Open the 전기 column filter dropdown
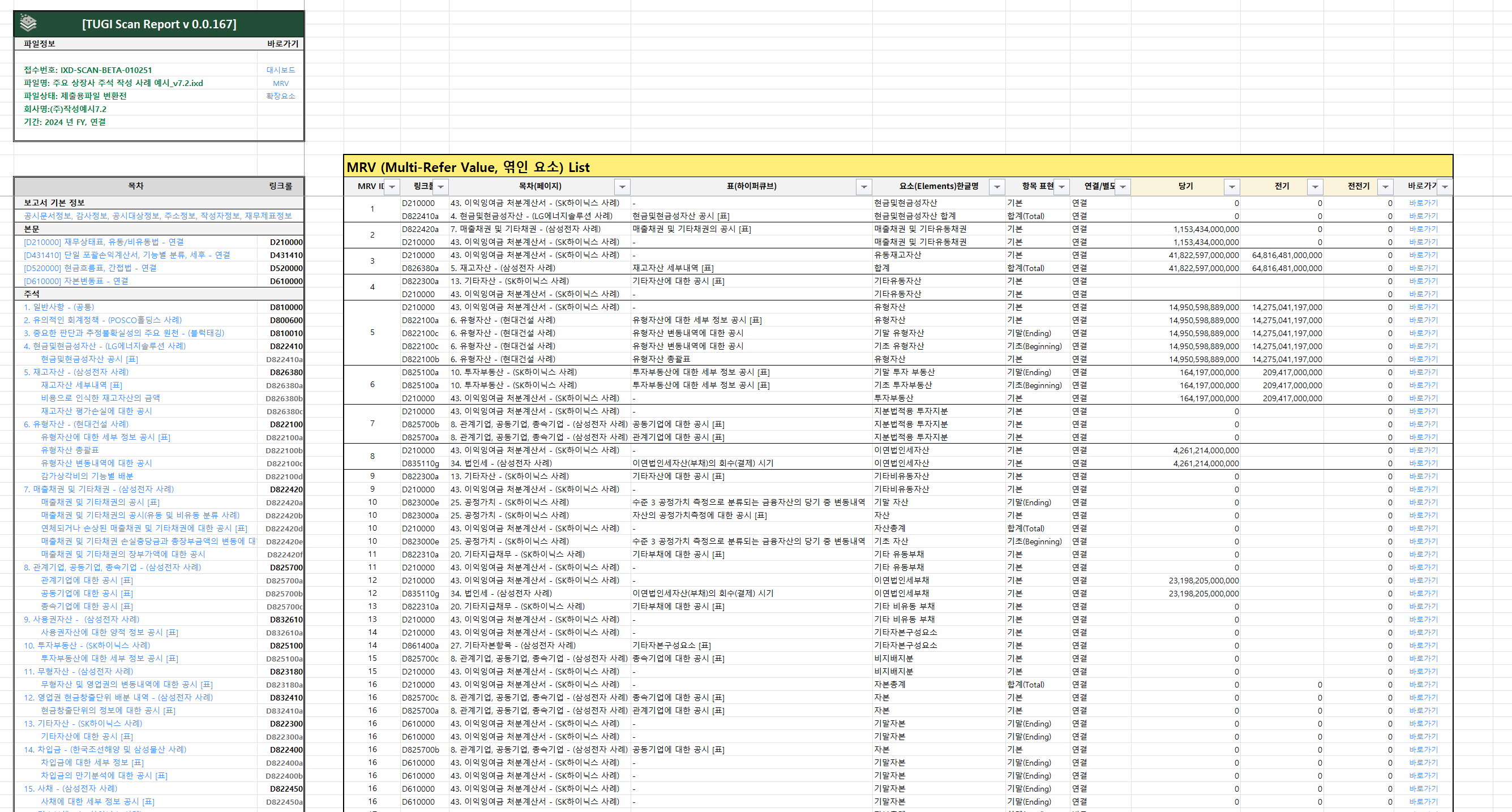 (1316, 187)
